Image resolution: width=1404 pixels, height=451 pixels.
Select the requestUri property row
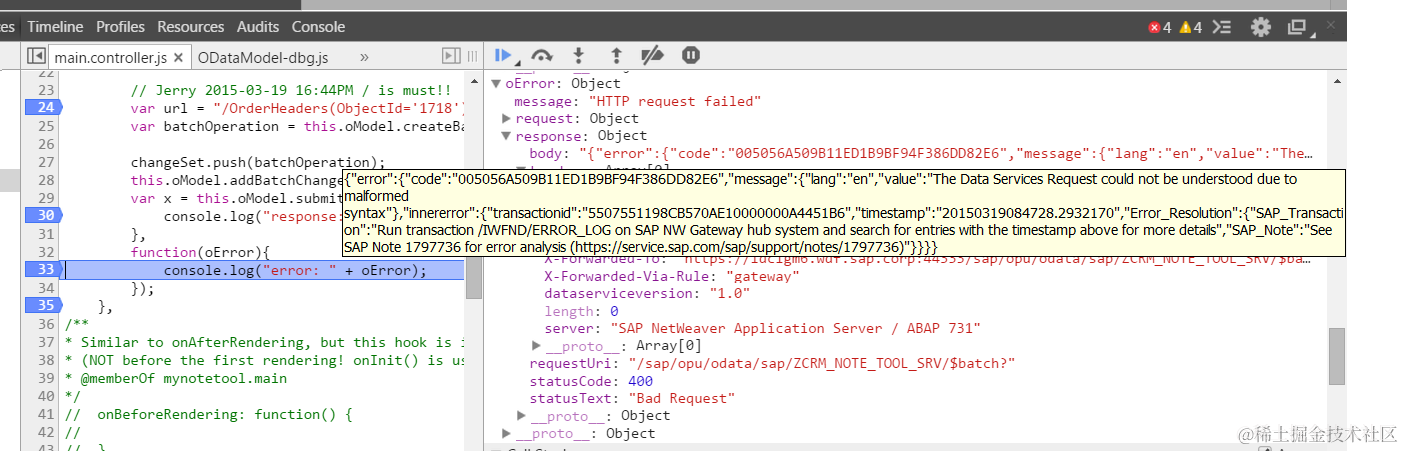[772, 364]
